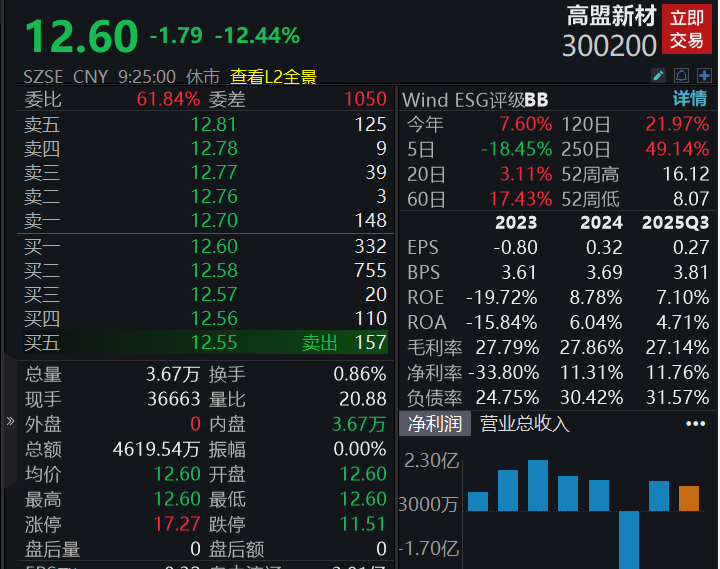Click the Wind ESG评级 BB label
Viewport: 720px width, 569px height.
[475, 99]
